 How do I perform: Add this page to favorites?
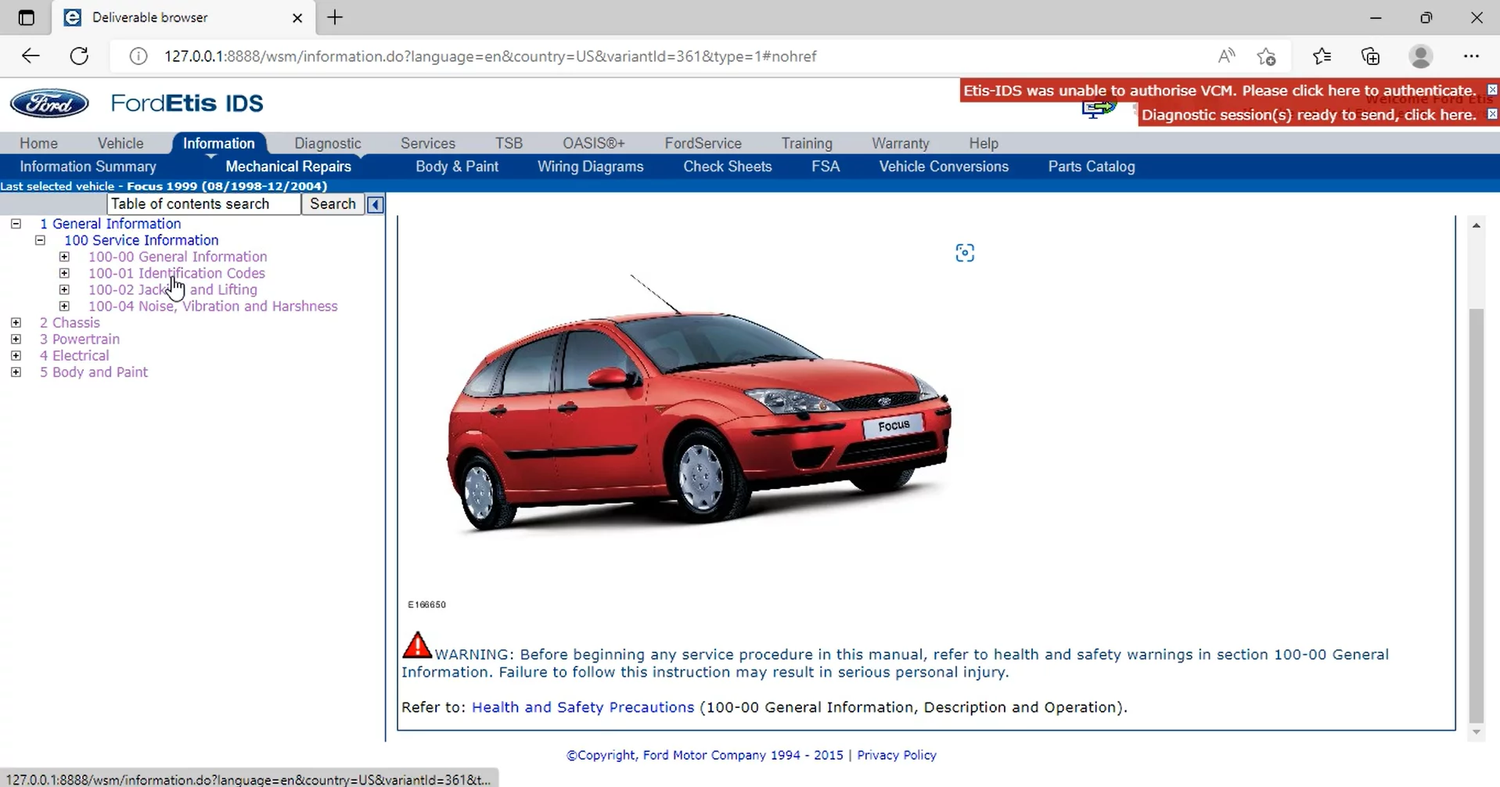pyautogui.click(x=1266, y=56)
